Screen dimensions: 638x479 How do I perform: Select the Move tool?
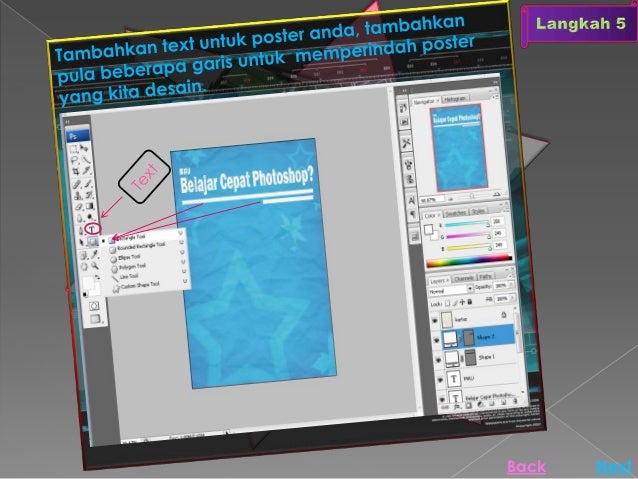[84, 148]
